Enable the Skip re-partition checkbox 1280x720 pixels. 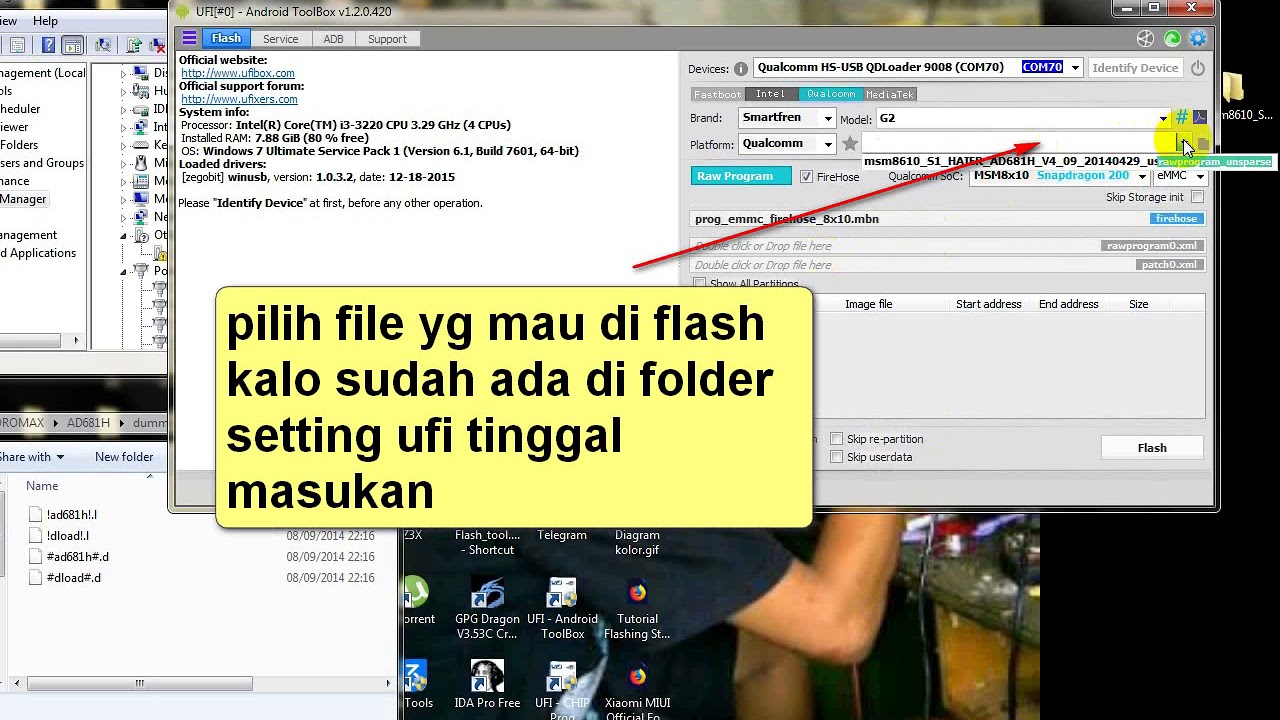click(x=836, y=439)
